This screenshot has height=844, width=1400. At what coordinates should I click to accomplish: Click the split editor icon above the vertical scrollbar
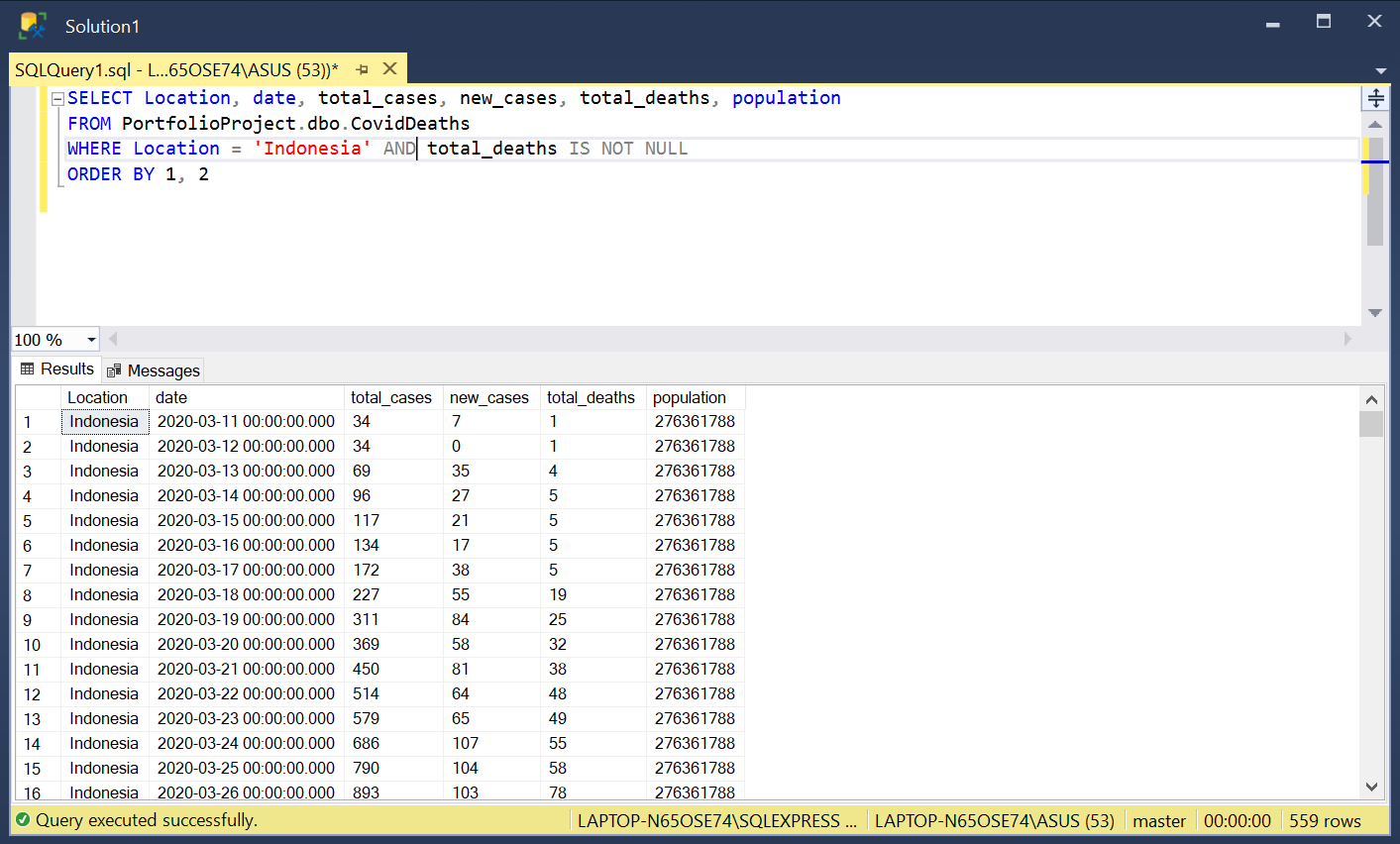(1376, 96)
